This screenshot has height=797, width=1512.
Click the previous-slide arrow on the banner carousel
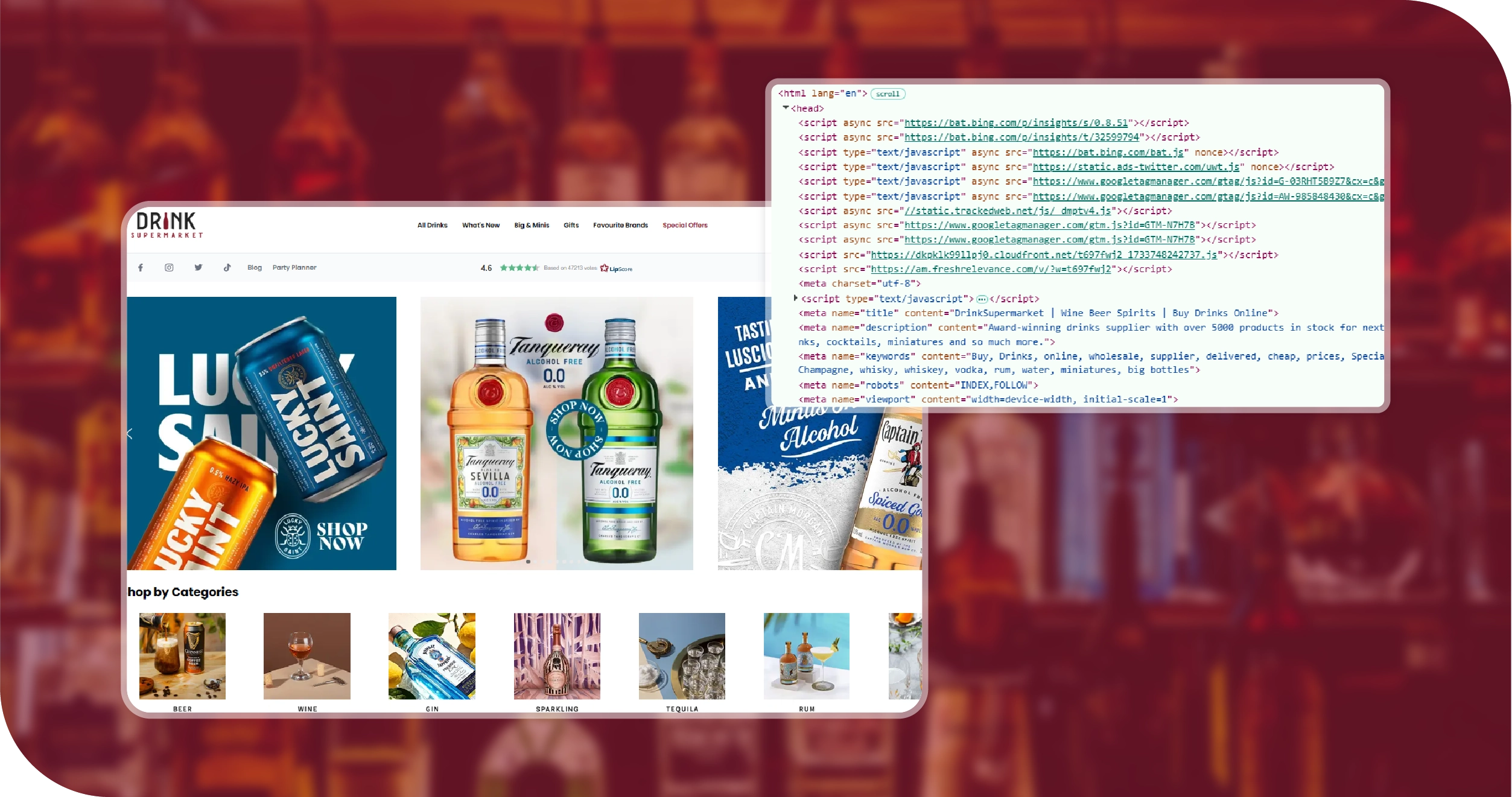[130, 432]
